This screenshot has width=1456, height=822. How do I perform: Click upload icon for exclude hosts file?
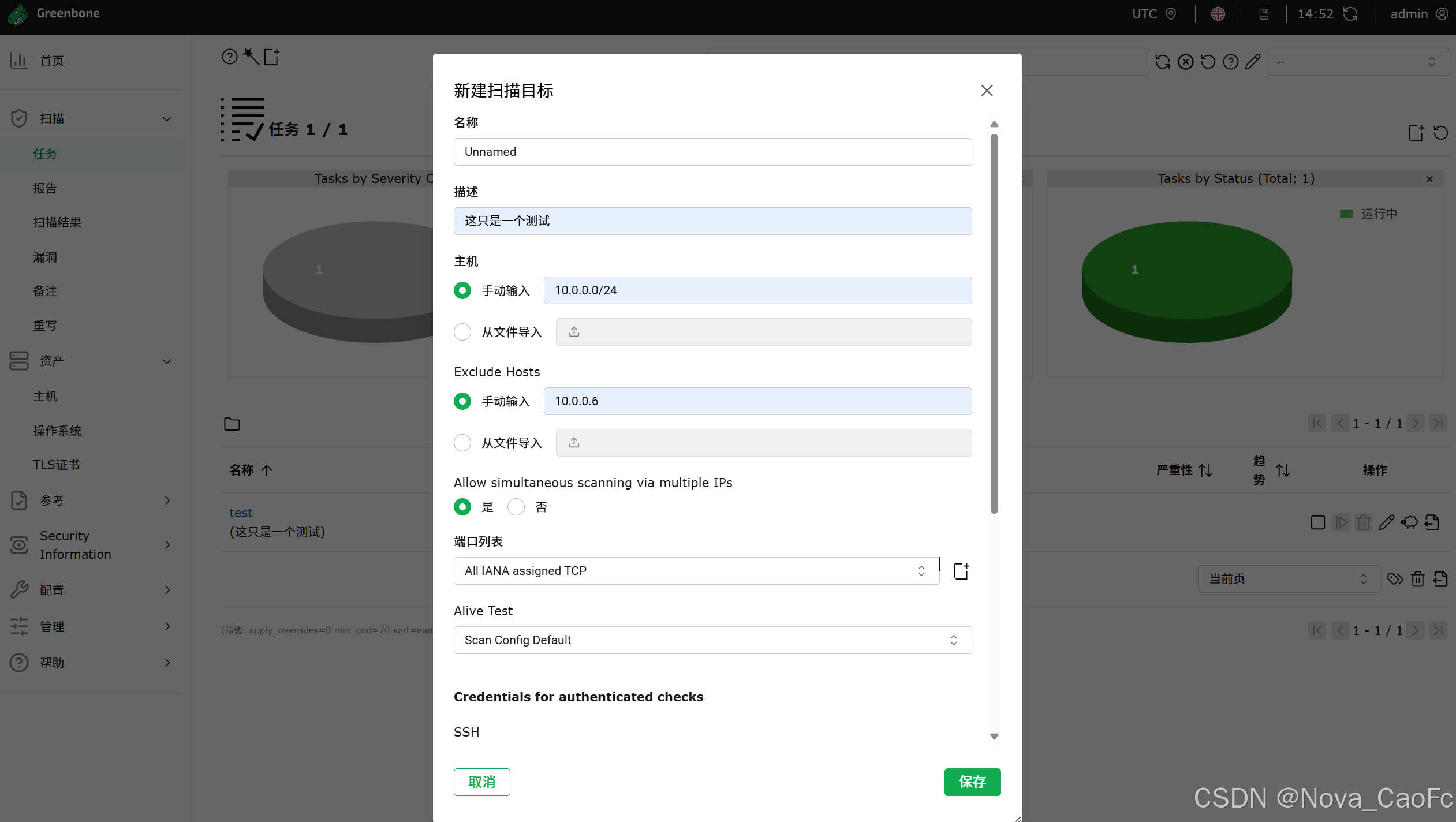tap(574, 443)
